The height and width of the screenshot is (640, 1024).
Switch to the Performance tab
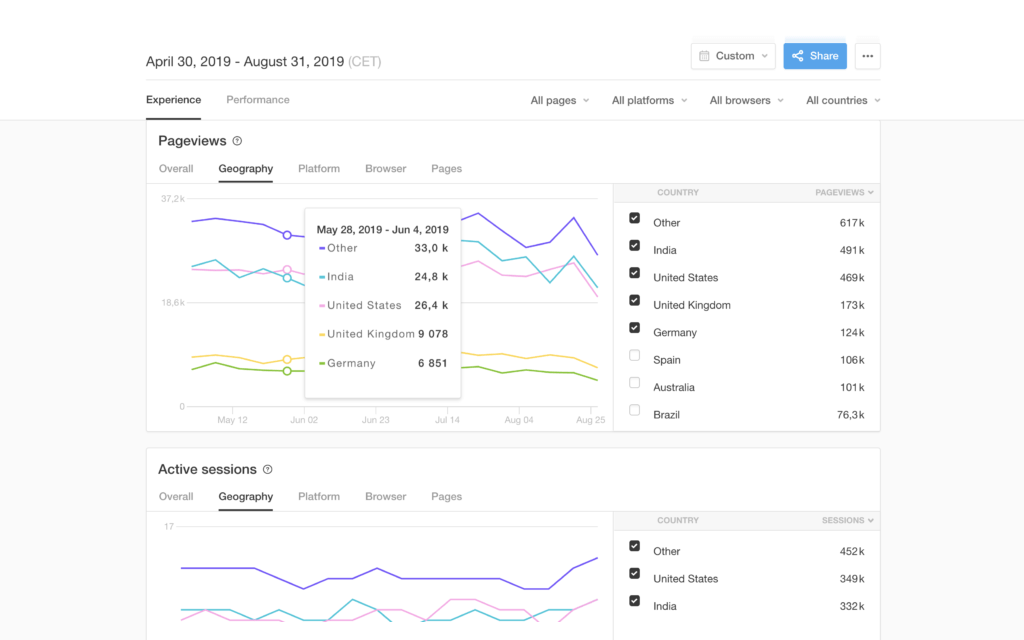tap(258, 100)
